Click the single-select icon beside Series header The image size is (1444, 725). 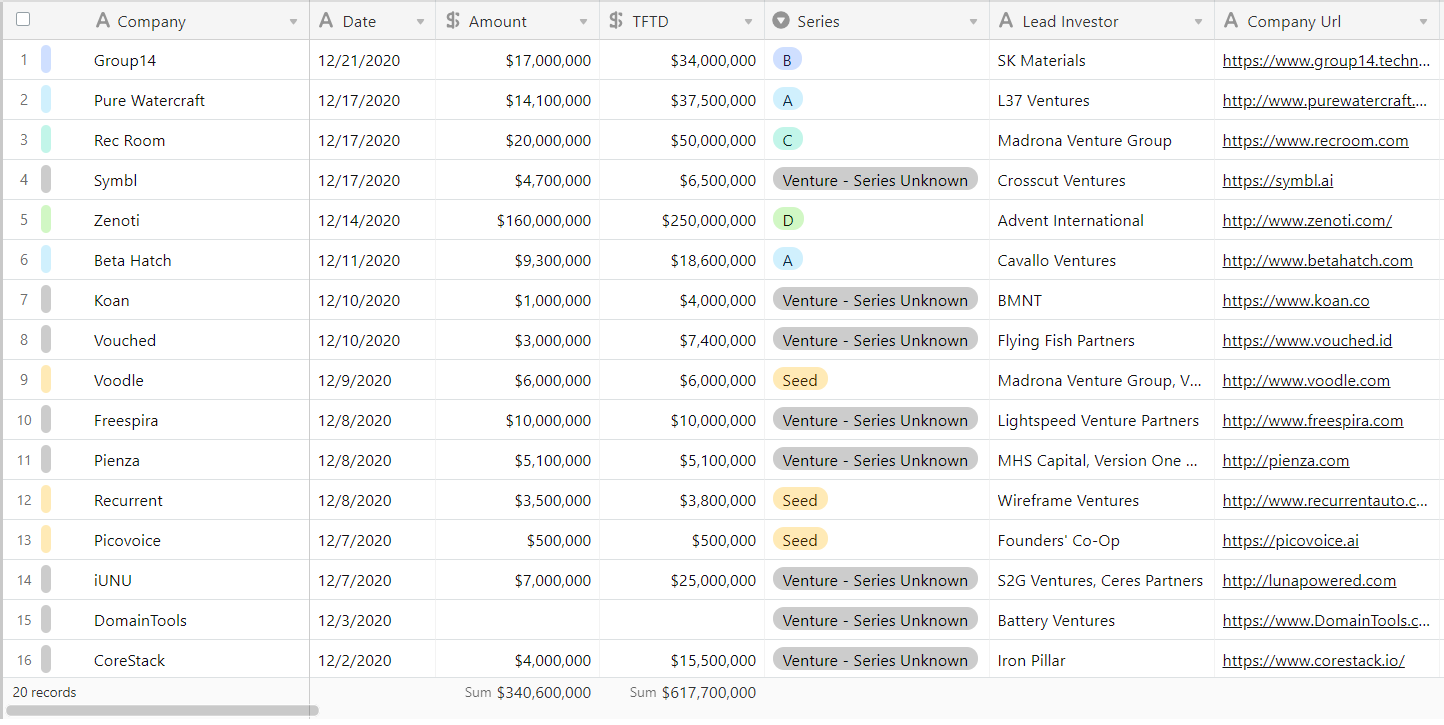click(x=781, y=21)
